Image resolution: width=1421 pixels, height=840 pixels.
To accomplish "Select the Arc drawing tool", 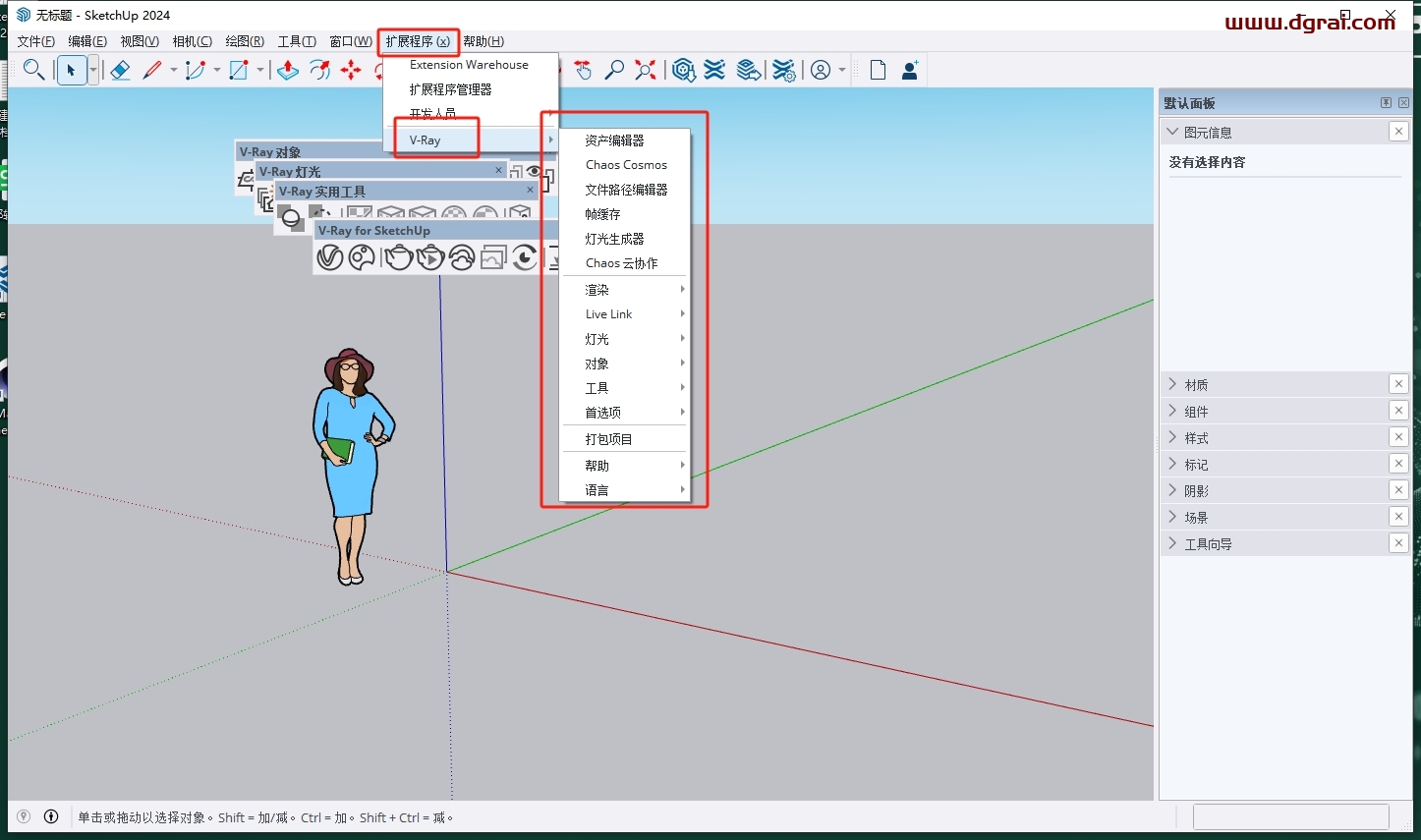I will click(x=196, y=70).
